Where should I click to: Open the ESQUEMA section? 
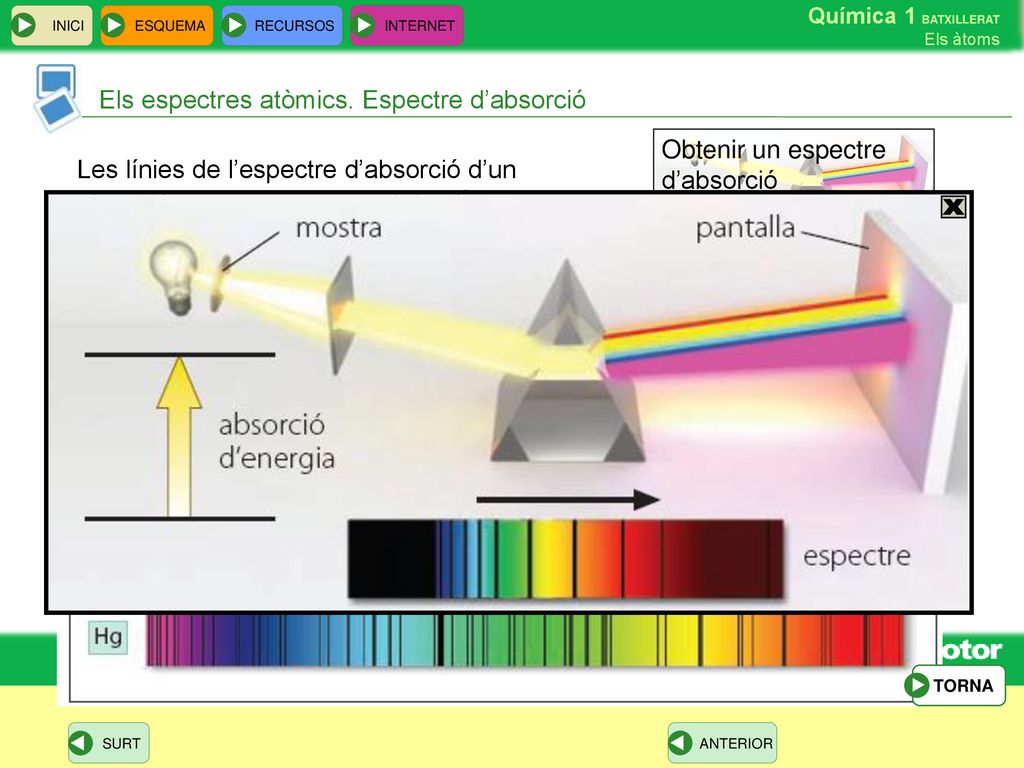coord(157,25)
